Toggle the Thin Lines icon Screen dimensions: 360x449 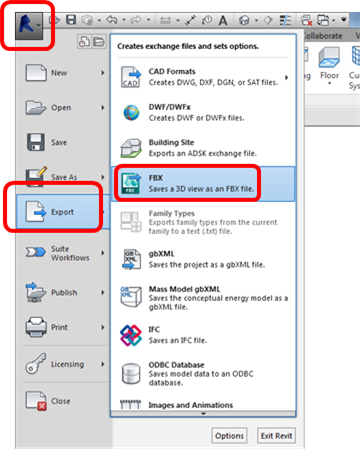[285, 20]
